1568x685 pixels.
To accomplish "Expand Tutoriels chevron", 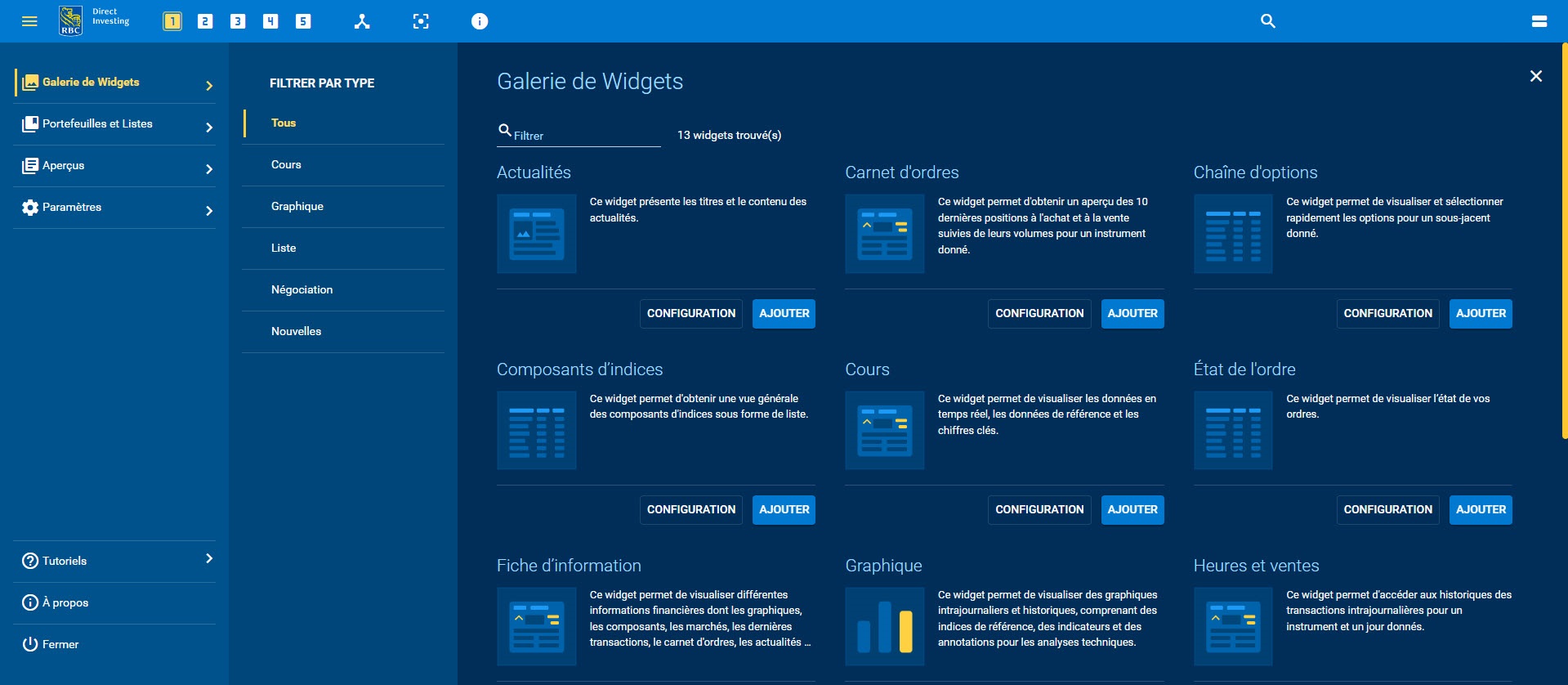I will click(x=209, y=558).
